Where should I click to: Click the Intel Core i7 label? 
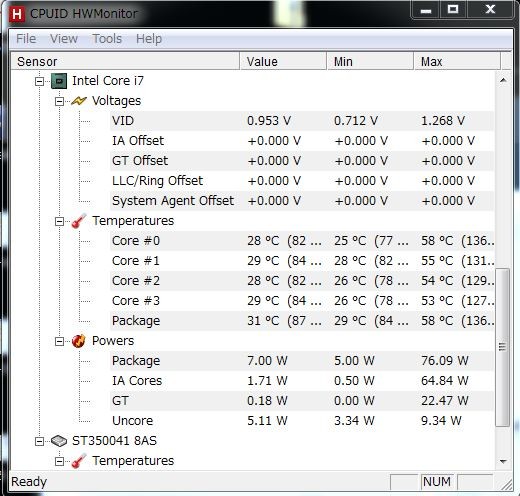click(108, 81)
